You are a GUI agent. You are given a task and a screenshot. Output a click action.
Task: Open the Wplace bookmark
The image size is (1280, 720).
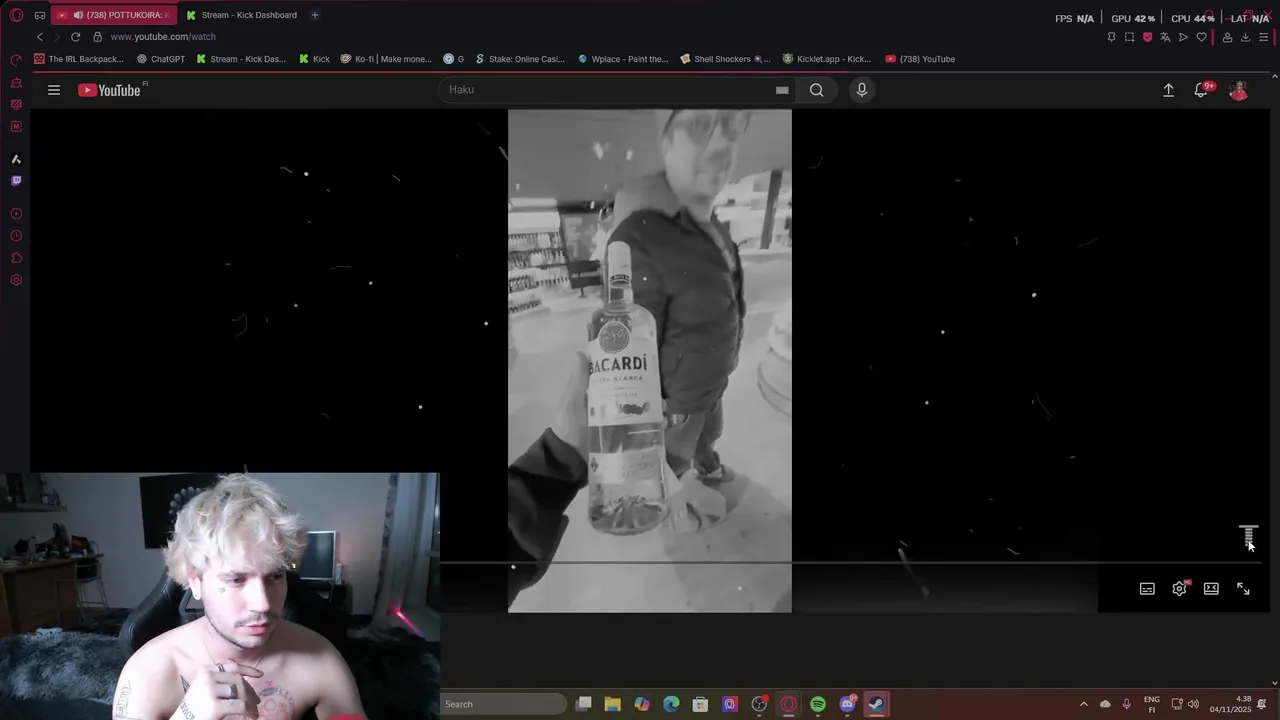[622, 59]
